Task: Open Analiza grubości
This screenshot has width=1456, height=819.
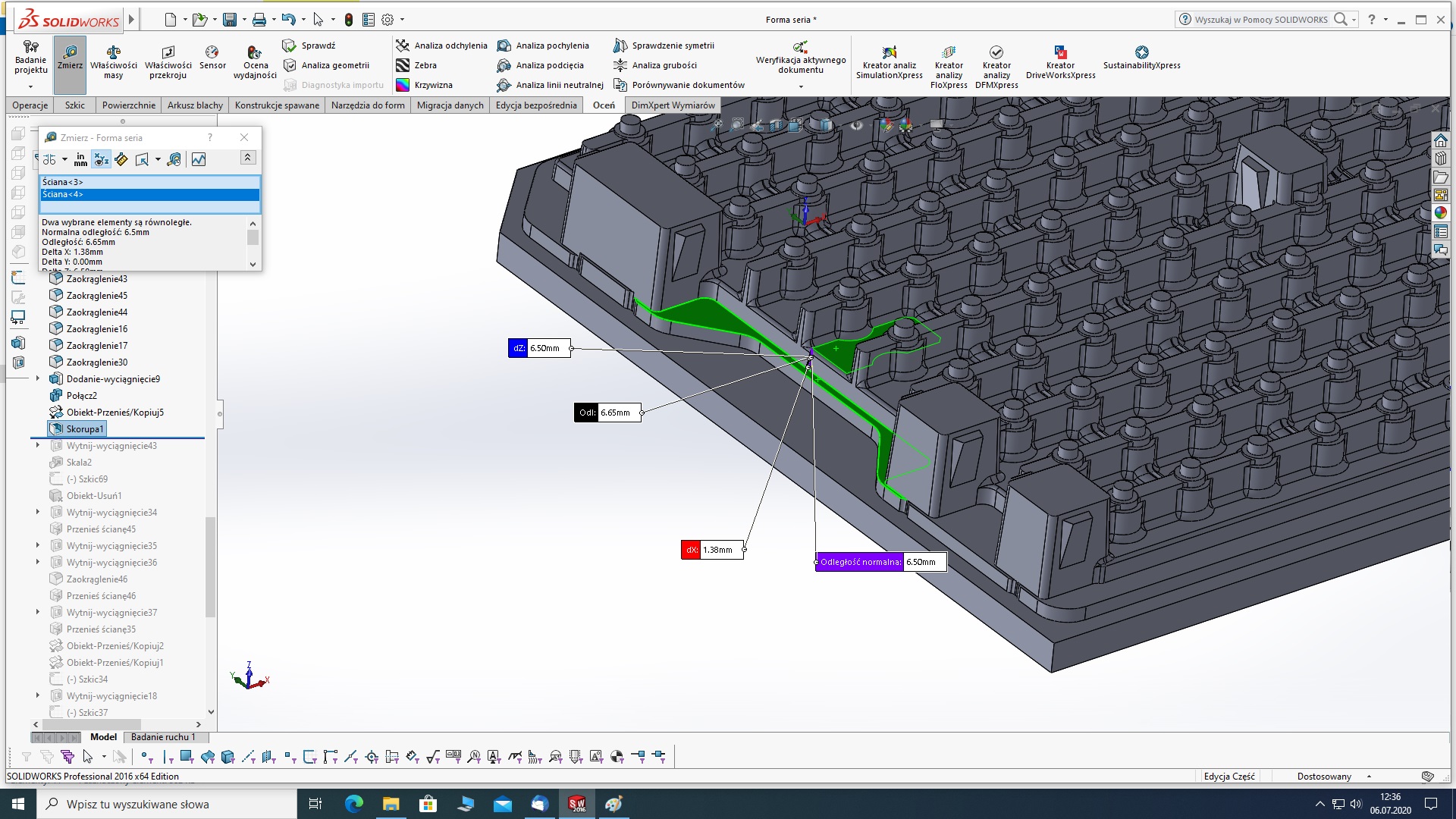Action: coord(655,65)
